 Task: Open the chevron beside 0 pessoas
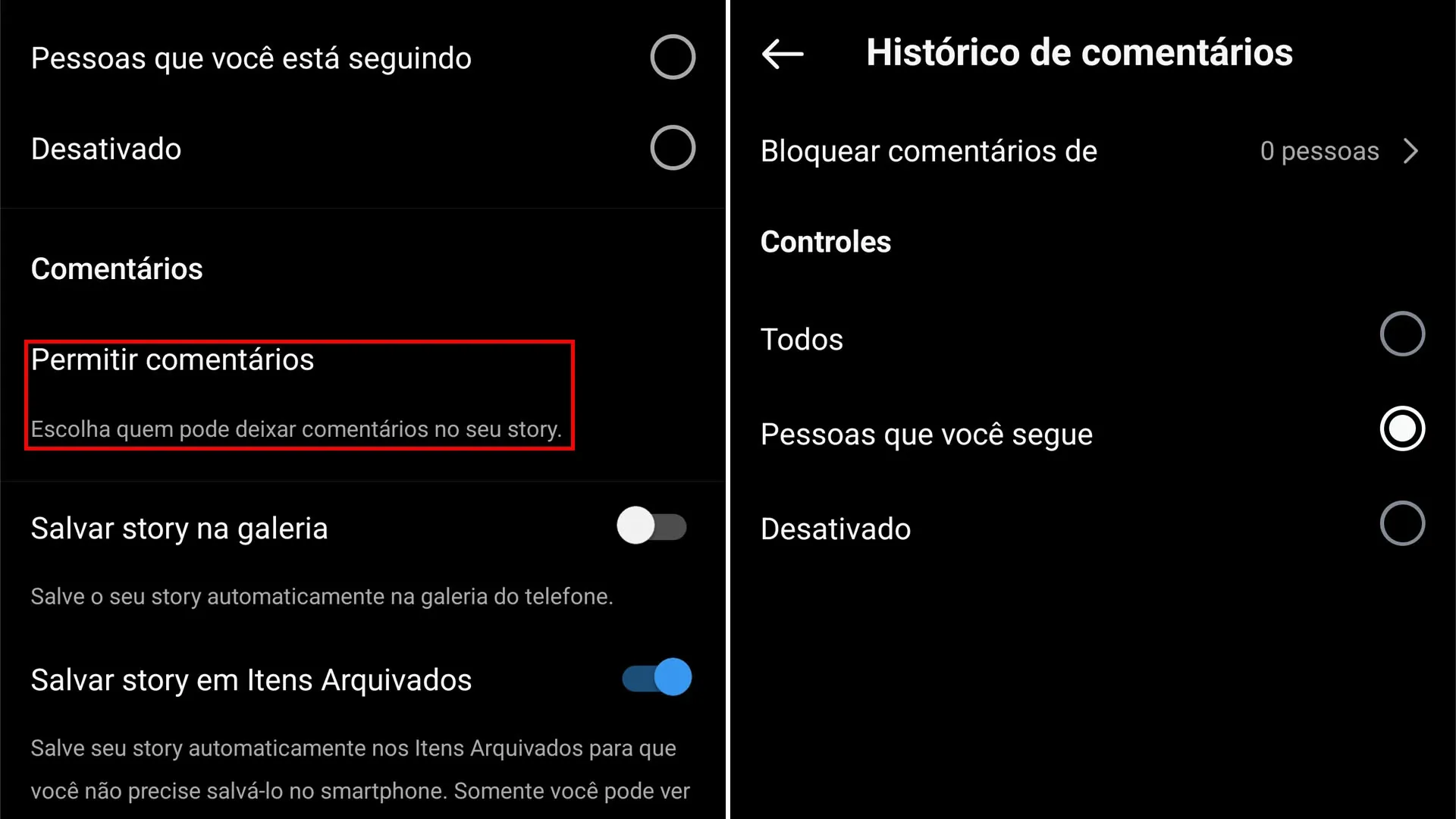(1410, 151)
